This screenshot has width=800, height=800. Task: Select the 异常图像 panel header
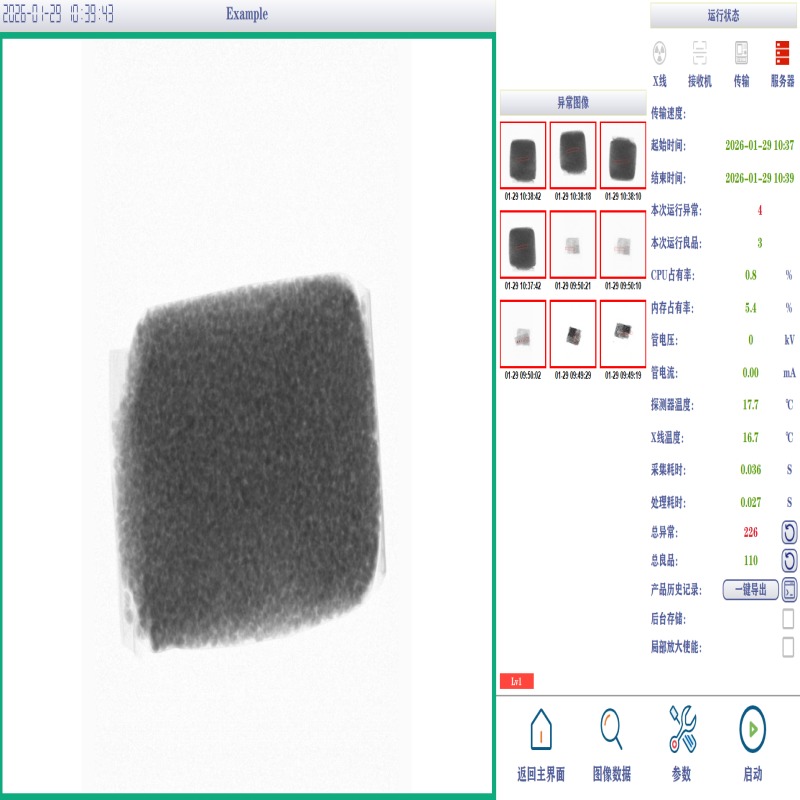coord(572,103)
